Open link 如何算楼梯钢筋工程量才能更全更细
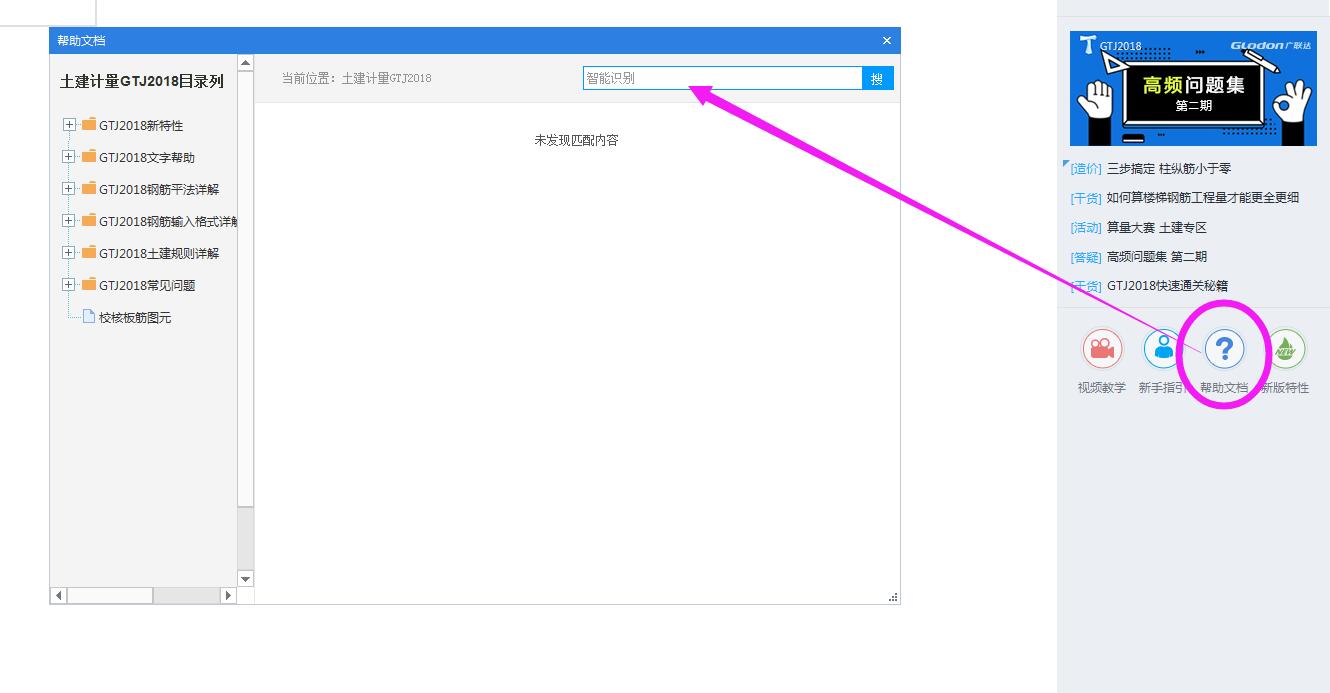The height and width of the screenshot is (693, 1330). pyautogui.click(x=1203, y=198)
